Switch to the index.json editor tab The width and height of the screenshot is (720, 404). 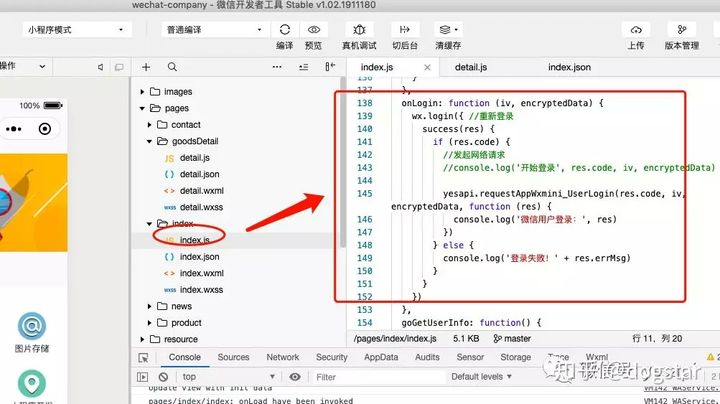(569, 67)
